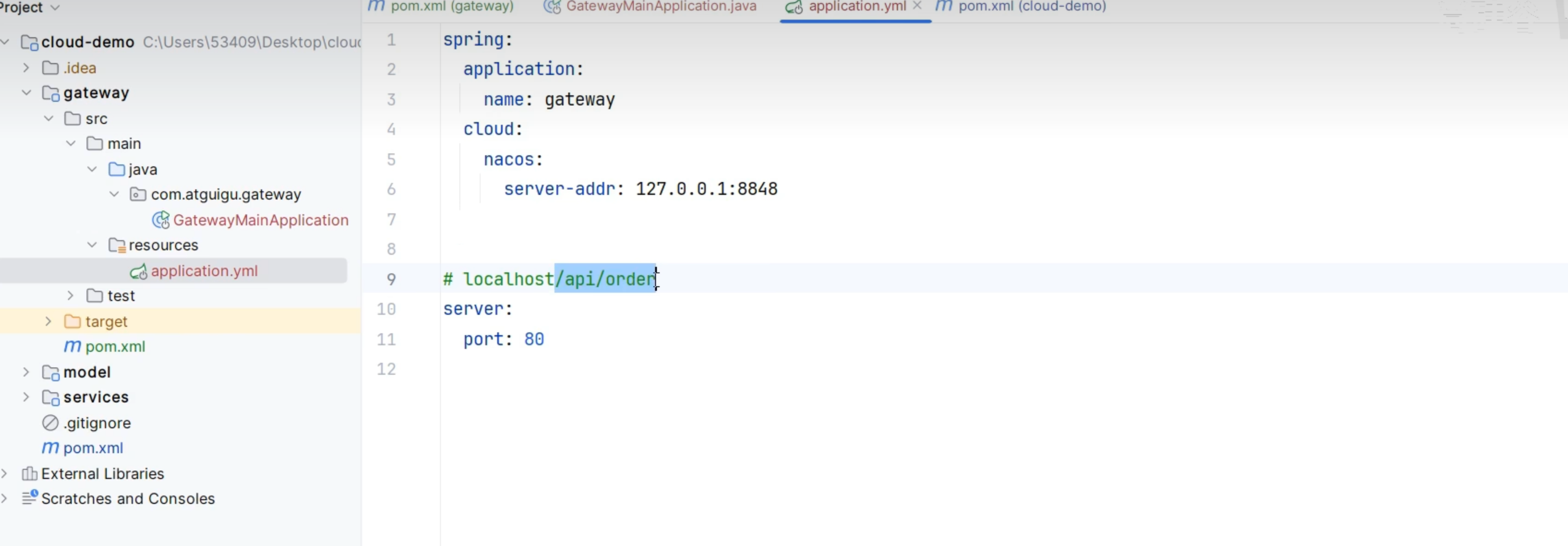Click the com.atguigu.gateway package icon
The height and width of the screenshot is (546, 1568).
138,195
